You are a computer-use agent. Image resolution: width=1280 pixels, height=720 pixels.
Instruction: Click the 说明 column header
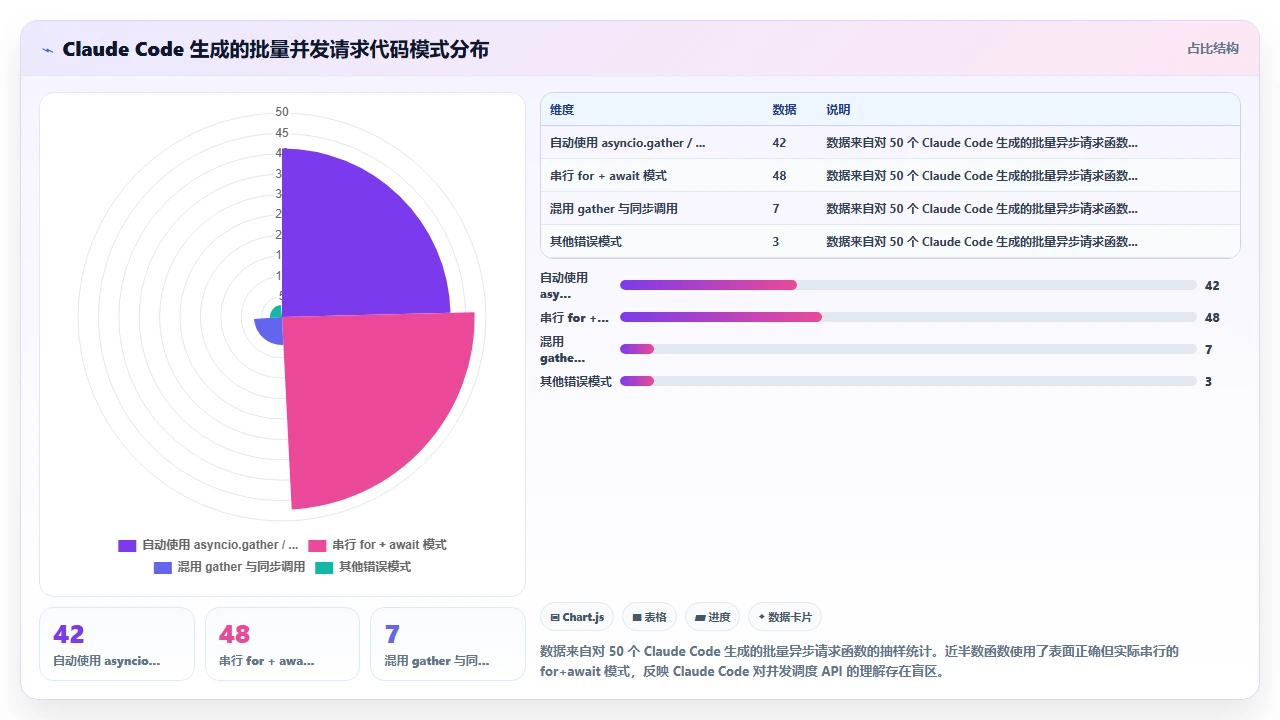(x=838, y=110)
